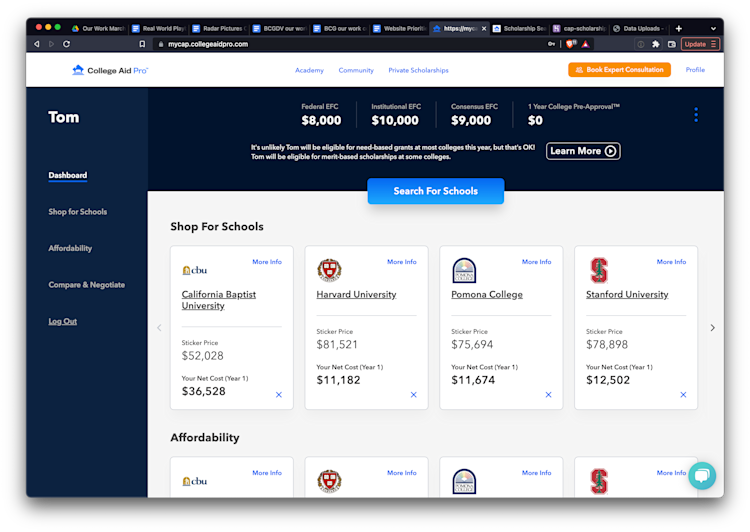Click More Info on Harvard Shop For Schools card
The height and width of the screenshot is (532, 750).
[x=402, y=262]
